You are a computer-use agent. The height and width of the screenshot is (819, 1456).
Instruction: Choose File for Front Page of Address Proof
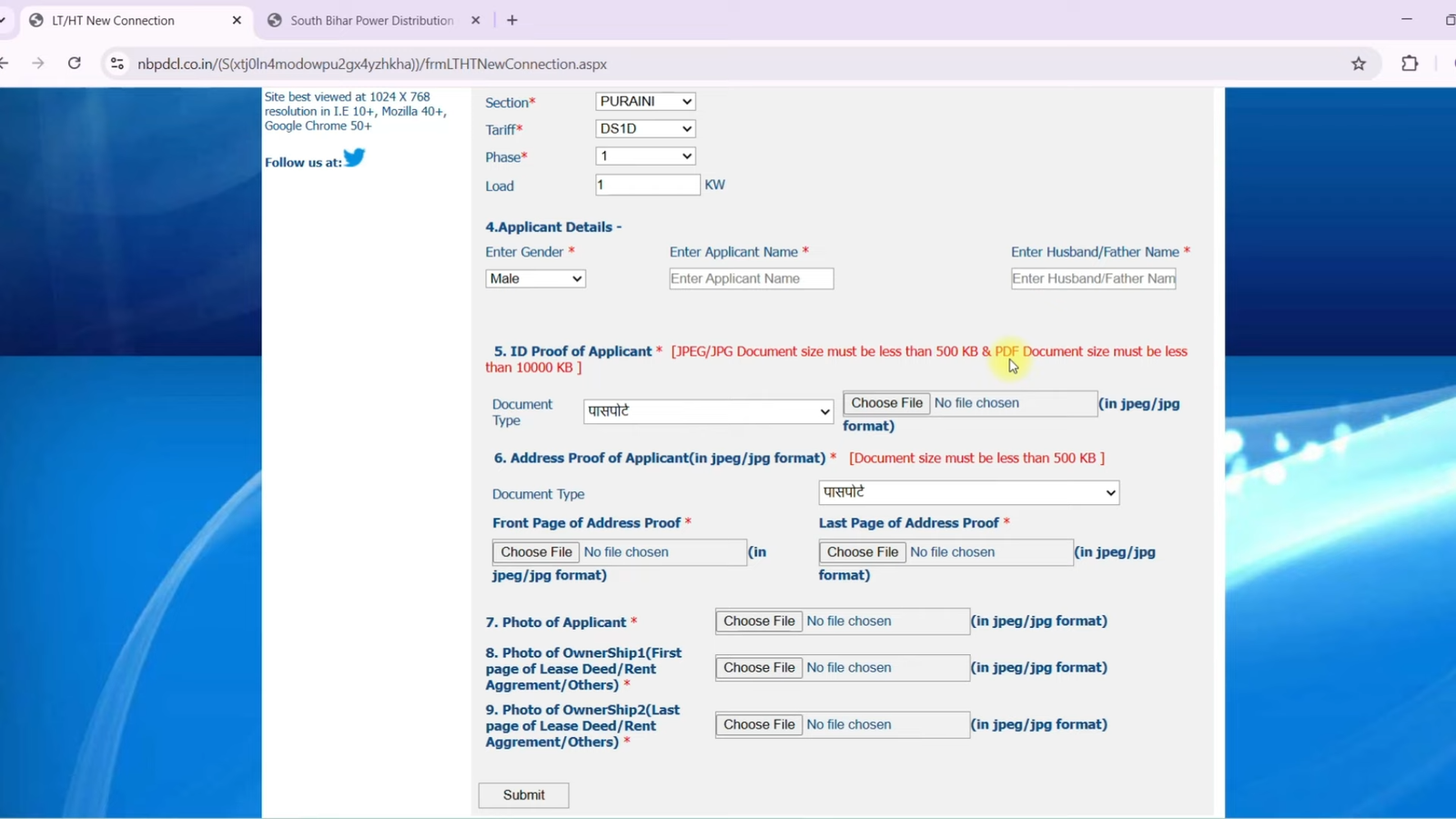coord(536,552)
